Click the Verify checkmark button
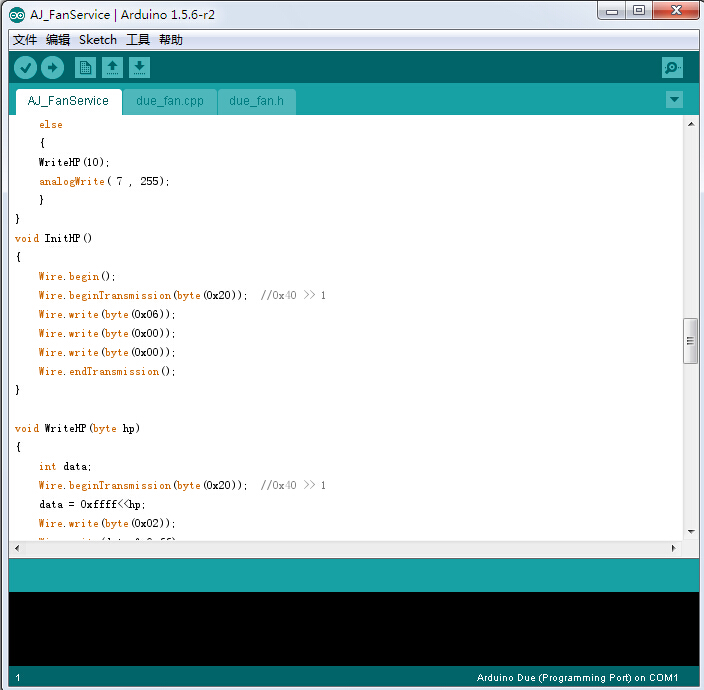The image size is (704, 690). 25,67
